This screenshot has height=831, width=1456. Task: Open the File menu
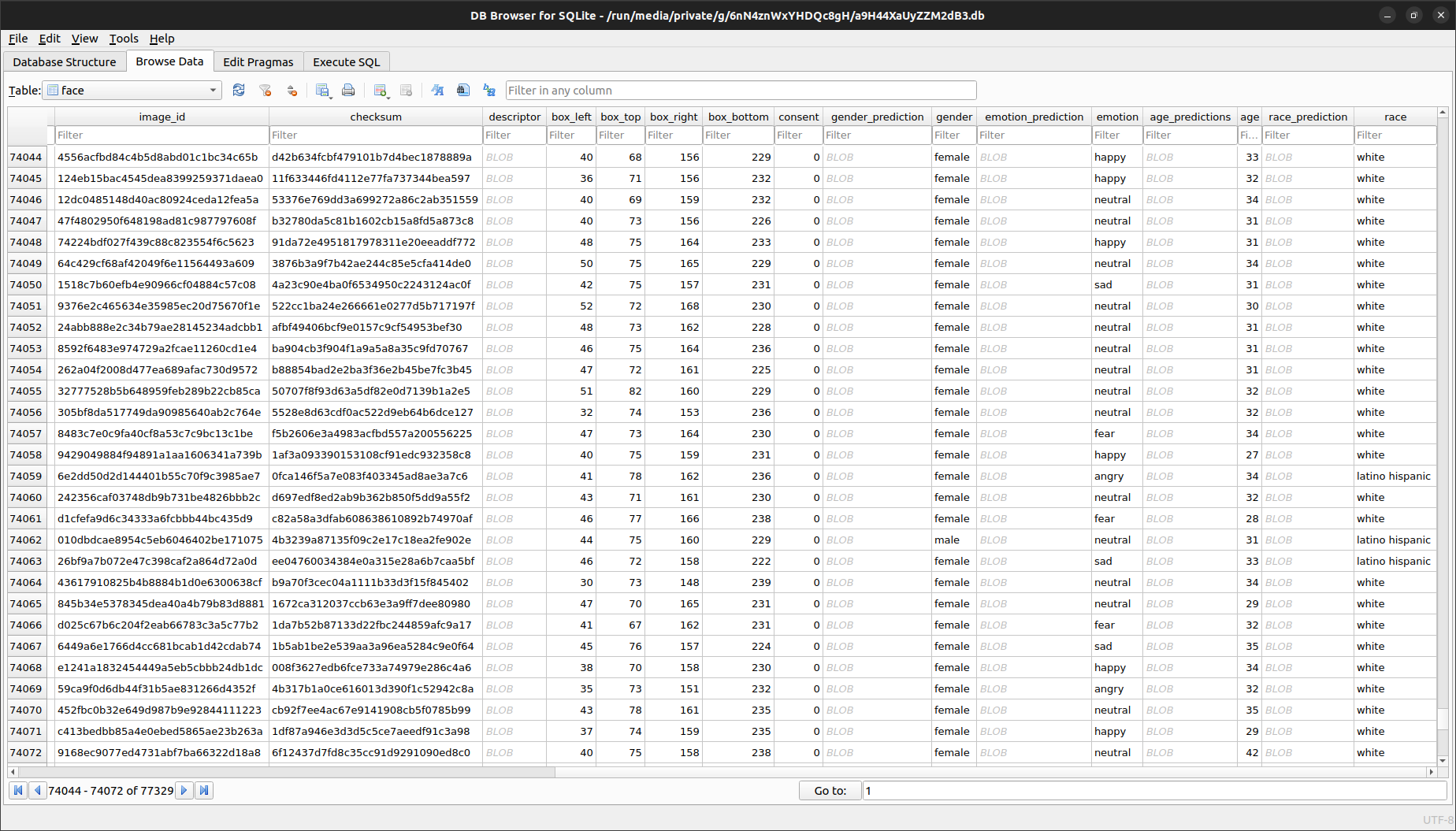(x=18, y=39)
